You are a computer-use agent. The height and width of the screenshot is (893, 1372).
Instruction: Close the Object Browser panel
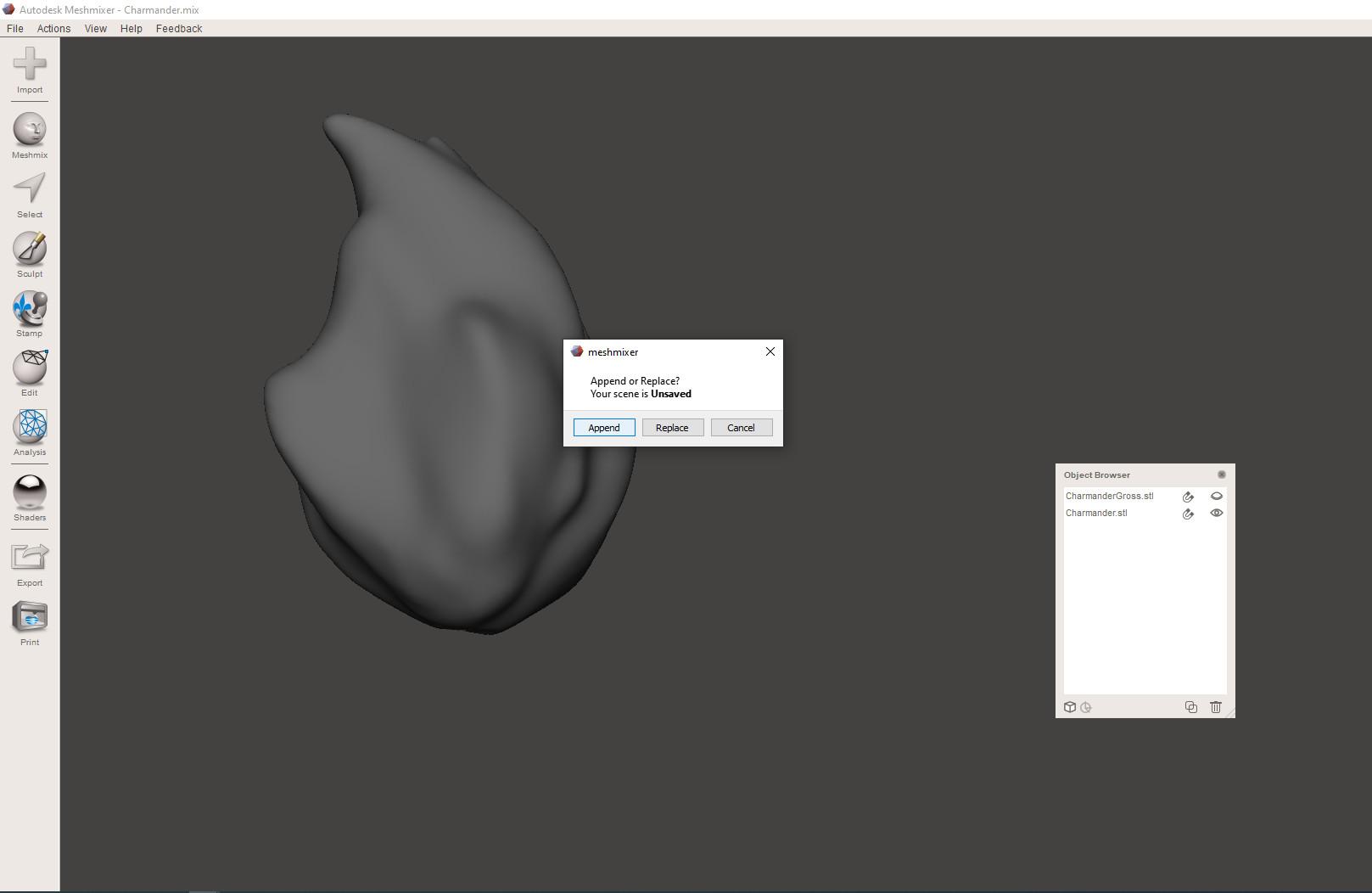1222,475
